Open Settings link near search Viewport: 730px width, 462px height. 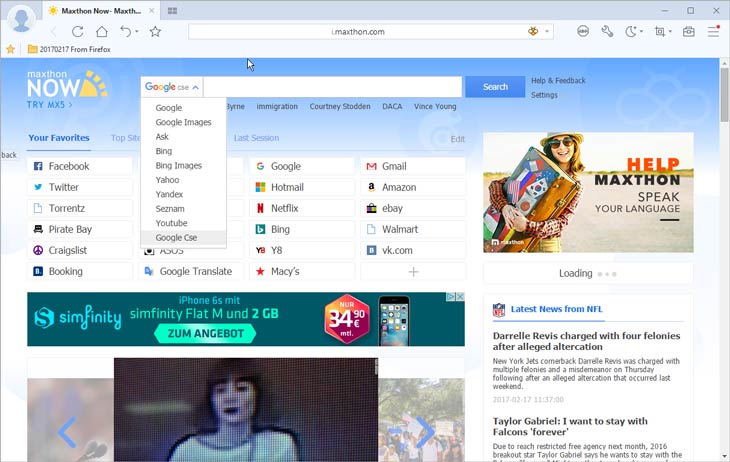[x=544, y=95]
